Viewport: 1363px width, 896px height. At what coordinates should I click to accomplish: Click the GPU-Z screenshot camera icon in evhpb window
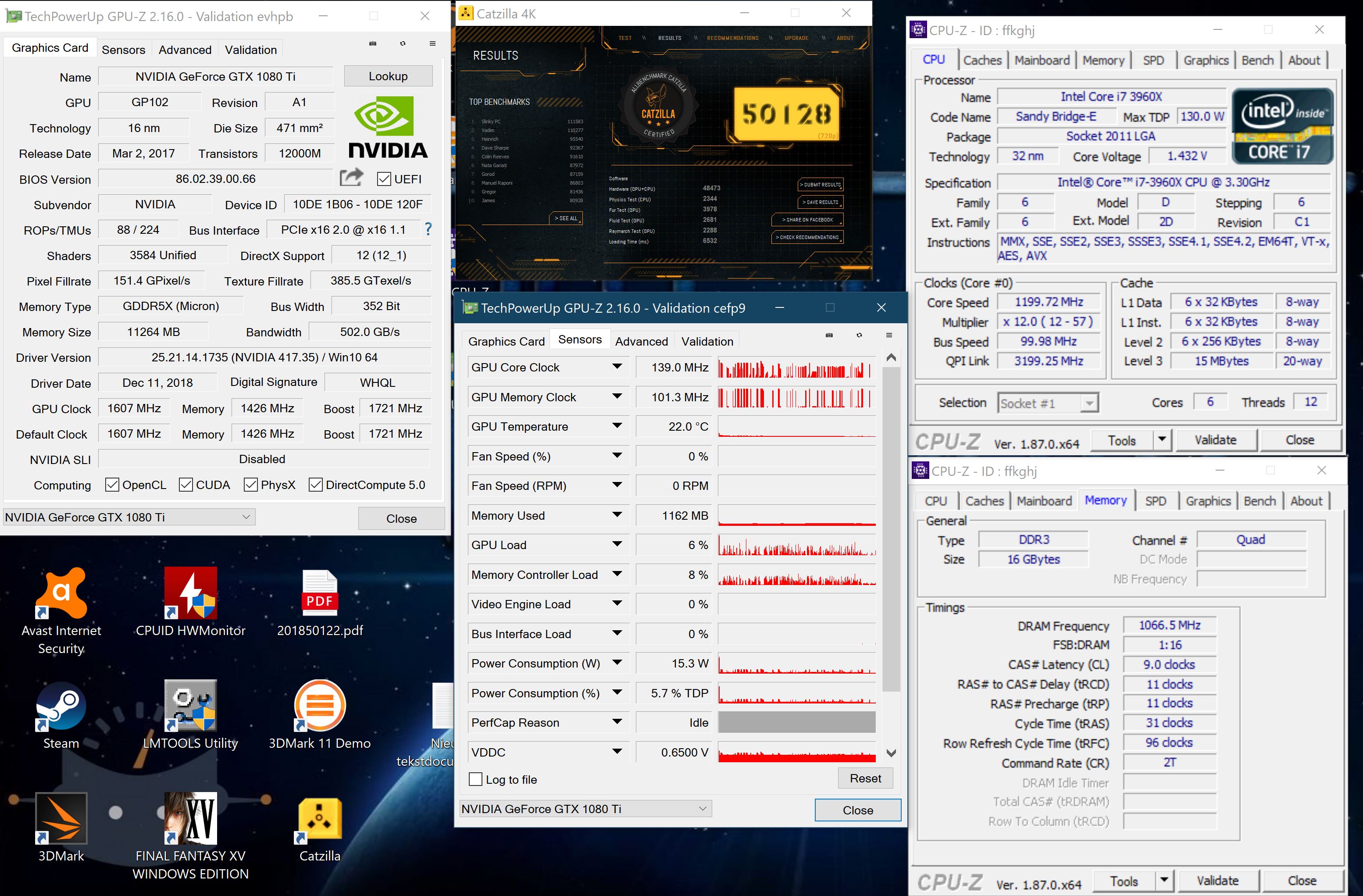coord(373,43)
